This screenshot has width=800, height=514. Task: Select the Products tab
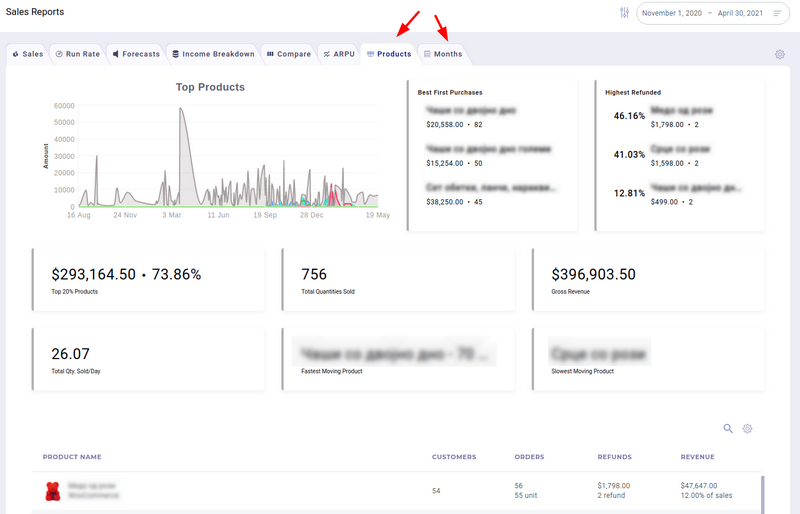pos(389,54)
